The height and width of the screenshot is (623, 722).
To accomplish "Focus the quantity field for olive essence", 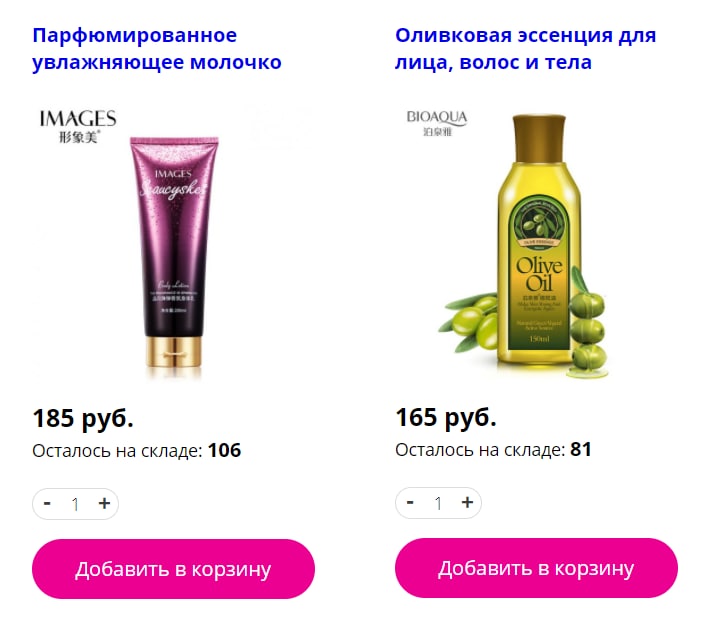I will point(438,503).
